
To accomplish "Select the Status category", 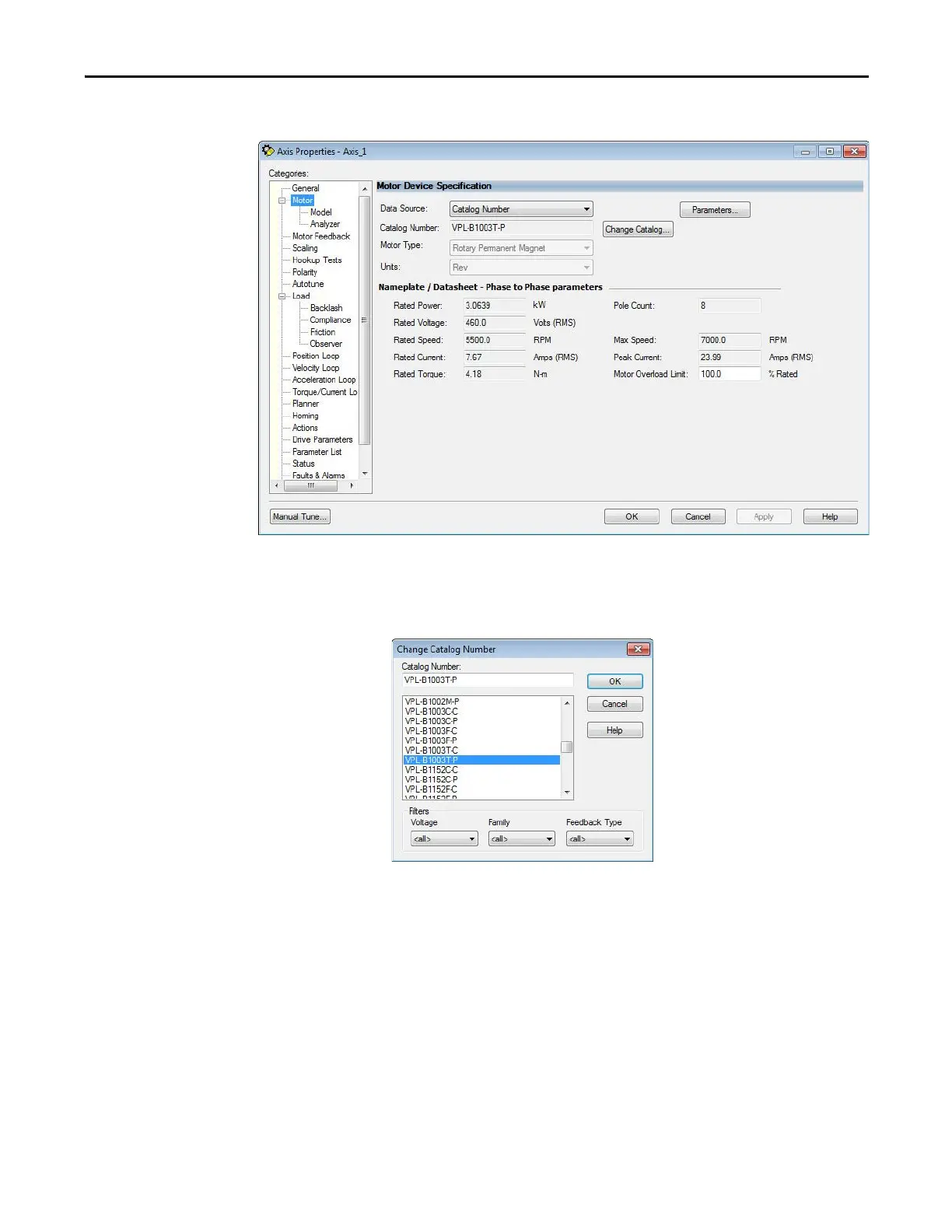I will pos(303,464).
